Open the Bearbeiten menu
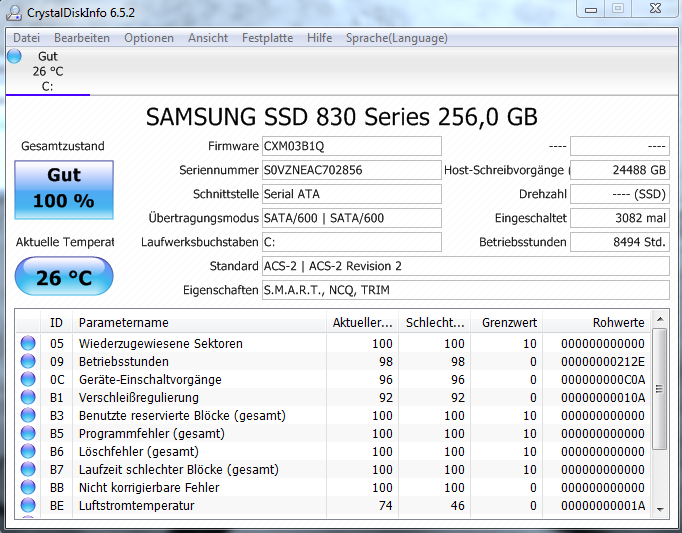This screenshot has height=533, width=682. 82,38
